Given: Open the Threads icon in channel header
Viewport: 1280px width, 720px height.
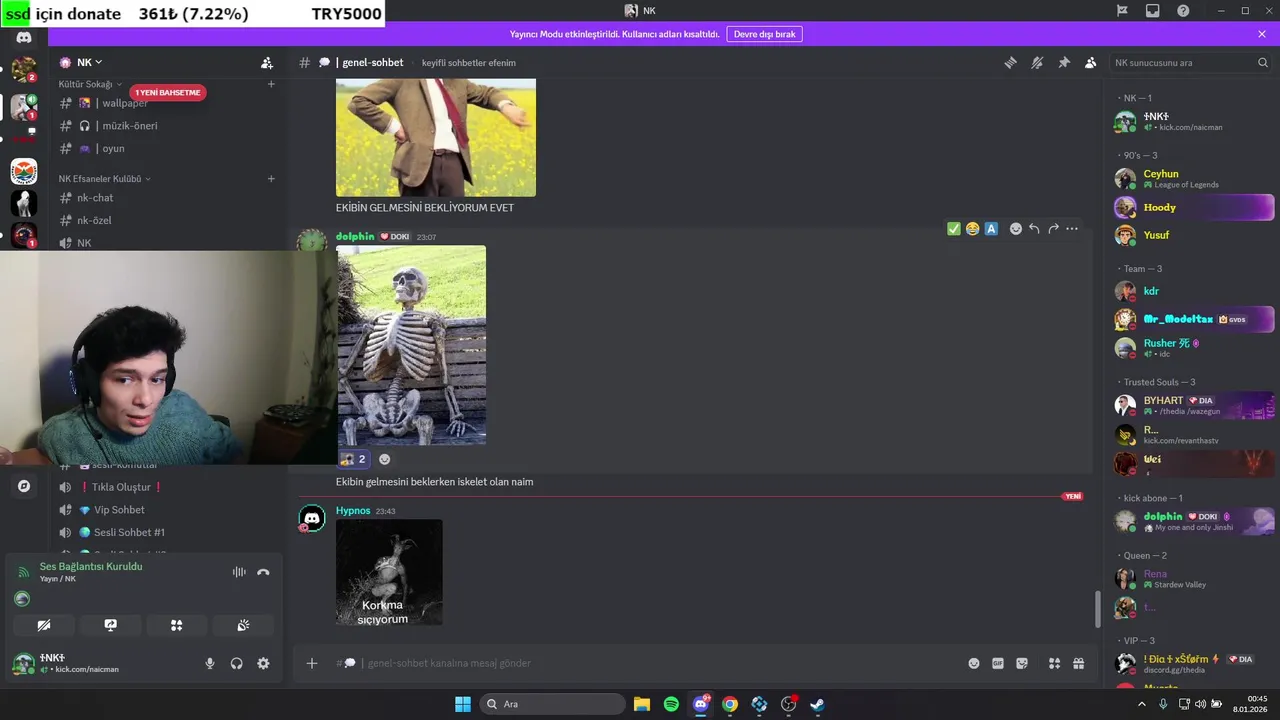Looking at the screenshot, I should coord(1010,63).
